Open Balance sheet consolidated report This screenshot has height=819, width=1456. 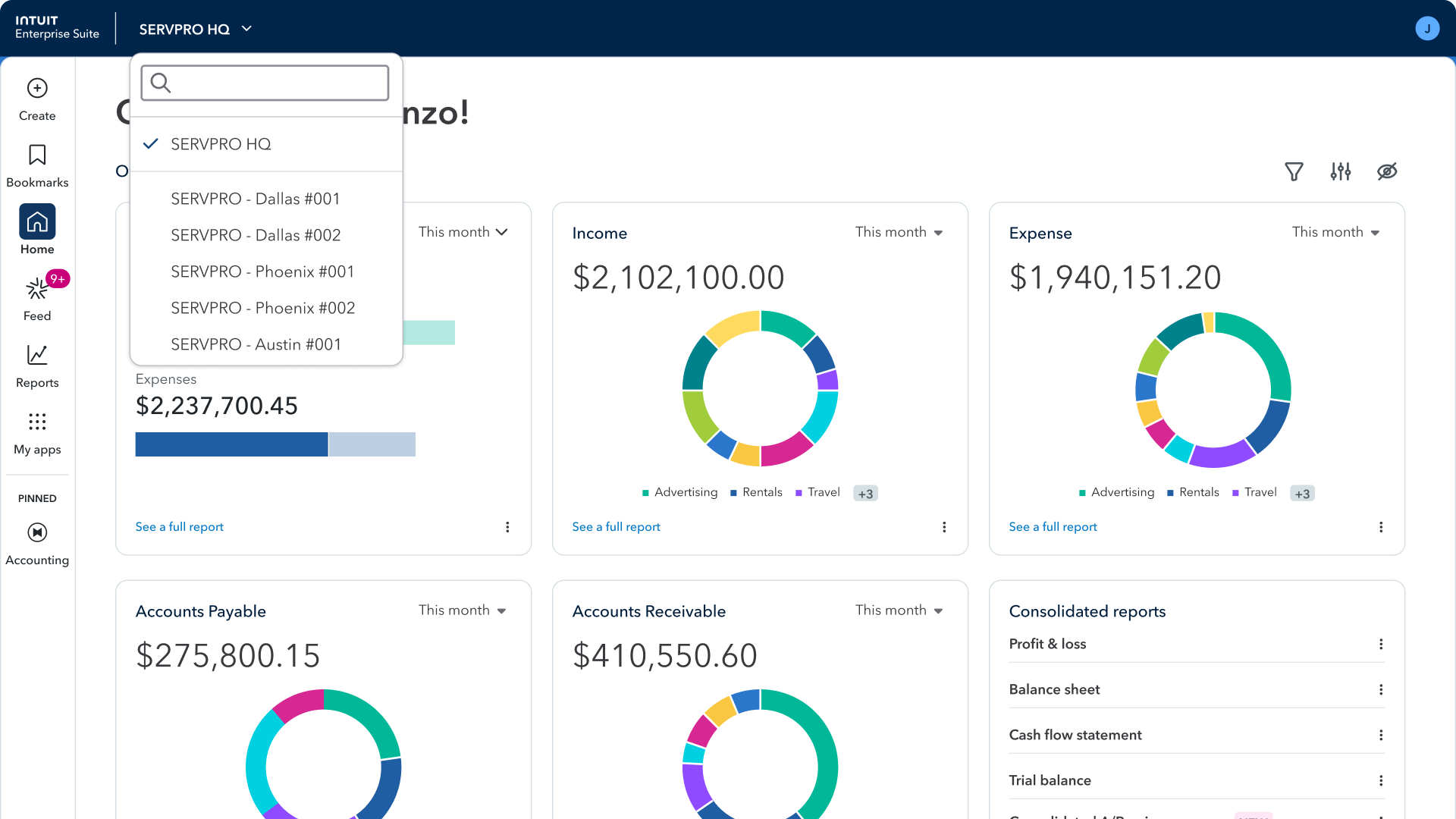click(1054, 689)
